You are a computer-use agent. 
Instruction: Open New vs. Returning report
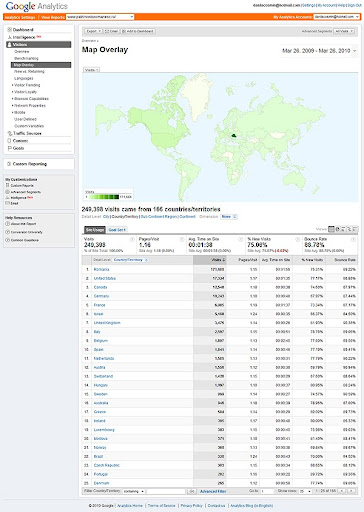tap(29, 71)
